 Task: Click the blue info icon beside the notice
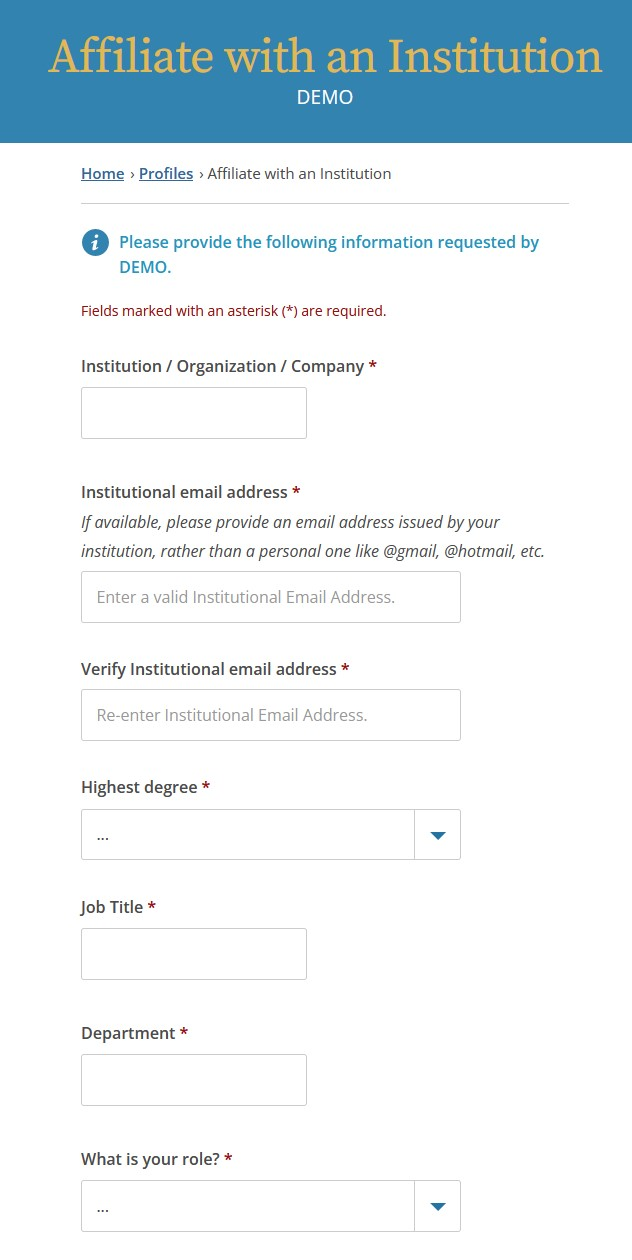[94, 242]
